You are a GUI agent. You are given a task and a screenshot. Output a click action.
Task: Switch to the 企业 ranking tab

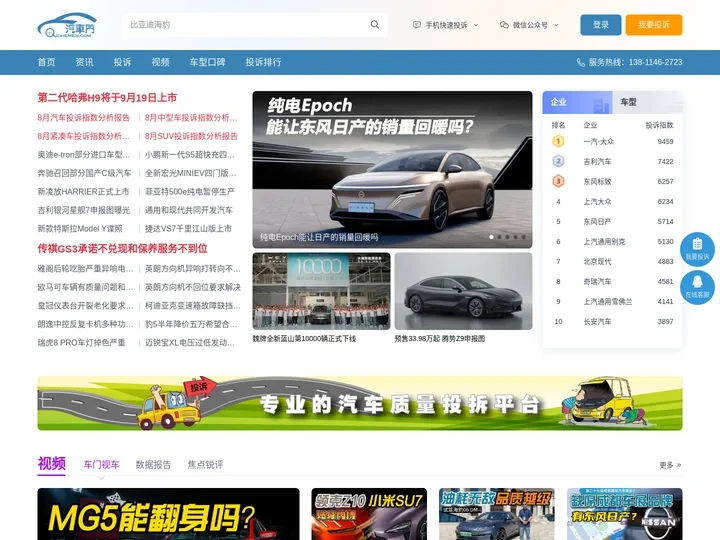(577, 102)
